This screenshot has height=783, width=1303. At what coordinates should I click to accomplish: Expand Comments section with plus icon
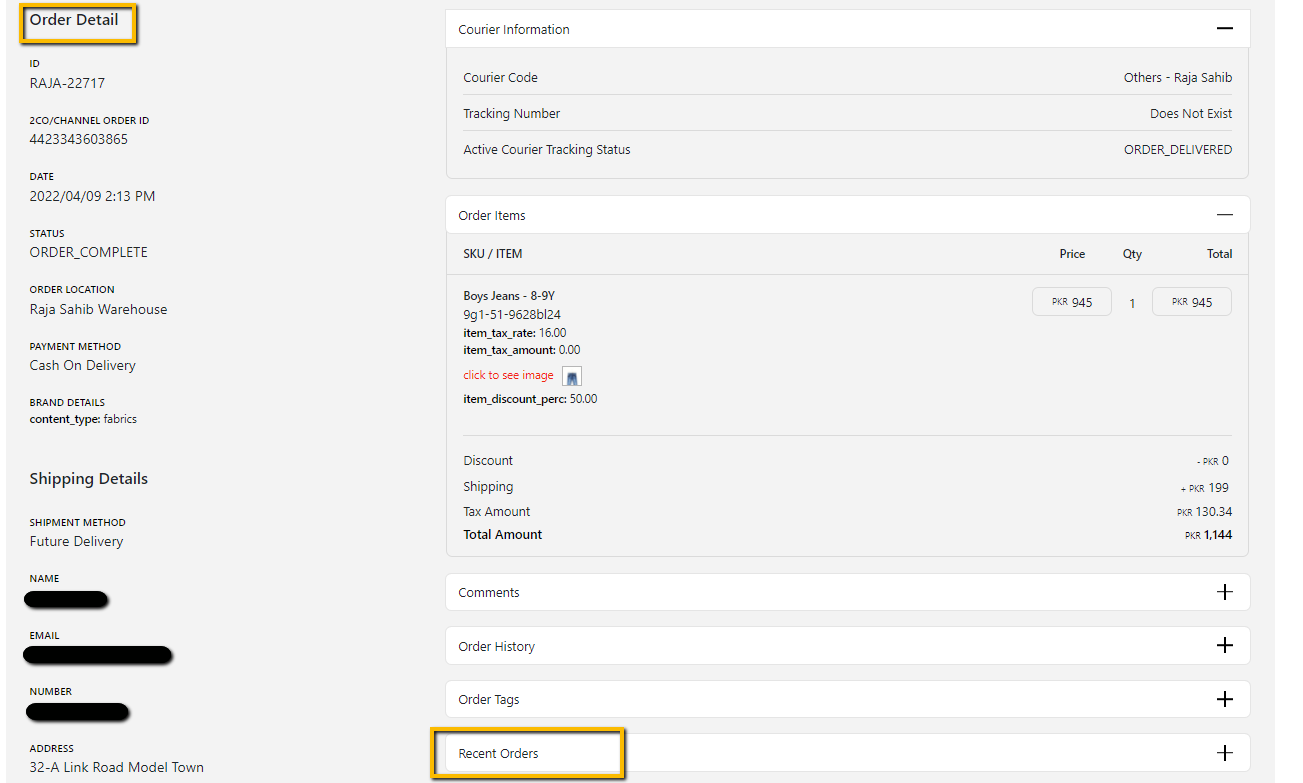click(x=1224, y=592)
